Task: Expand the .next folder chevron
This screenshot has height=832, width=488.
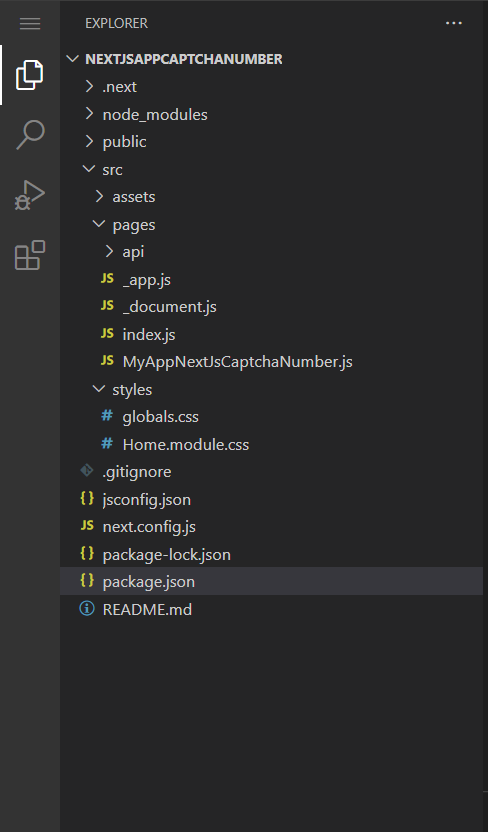Action: 90,86
